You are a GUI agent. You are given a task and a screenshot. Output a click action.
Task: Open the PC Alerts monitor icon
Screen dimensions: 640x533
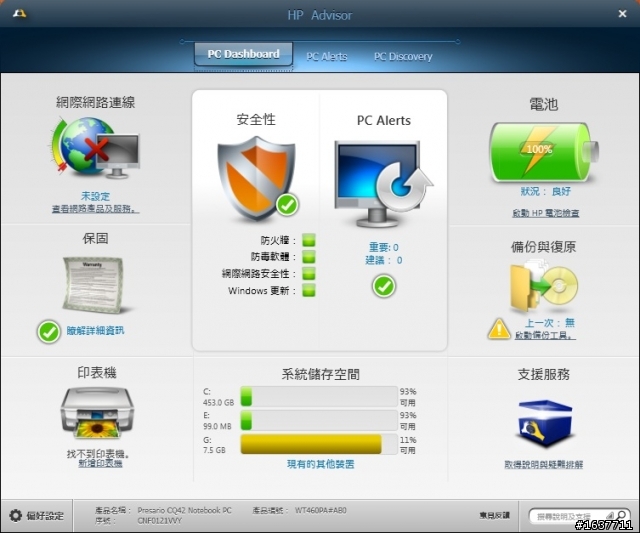pyautogui.click(x=383, y=184)
